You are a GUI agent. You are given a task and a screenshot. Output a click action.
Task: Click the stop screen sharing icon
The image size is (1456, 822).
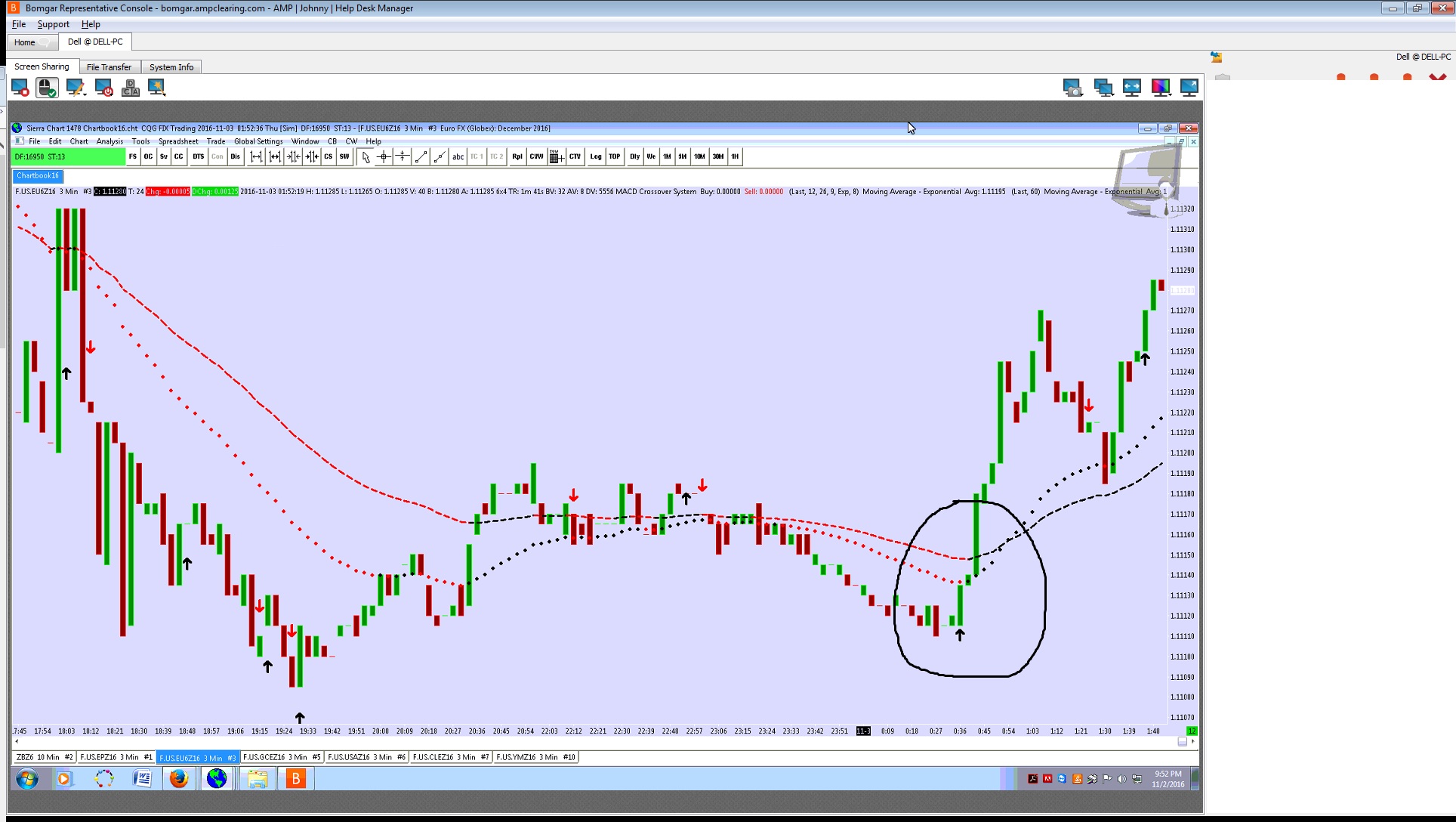click(20, 88)
